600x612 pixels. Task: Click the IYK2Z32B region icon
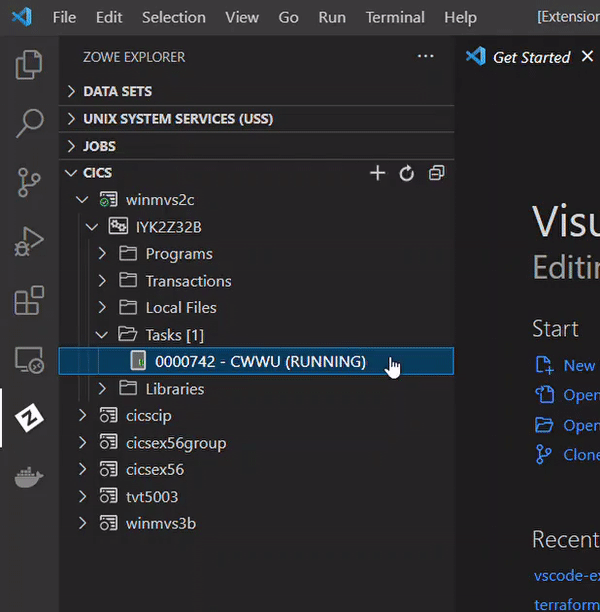[118, 226]
